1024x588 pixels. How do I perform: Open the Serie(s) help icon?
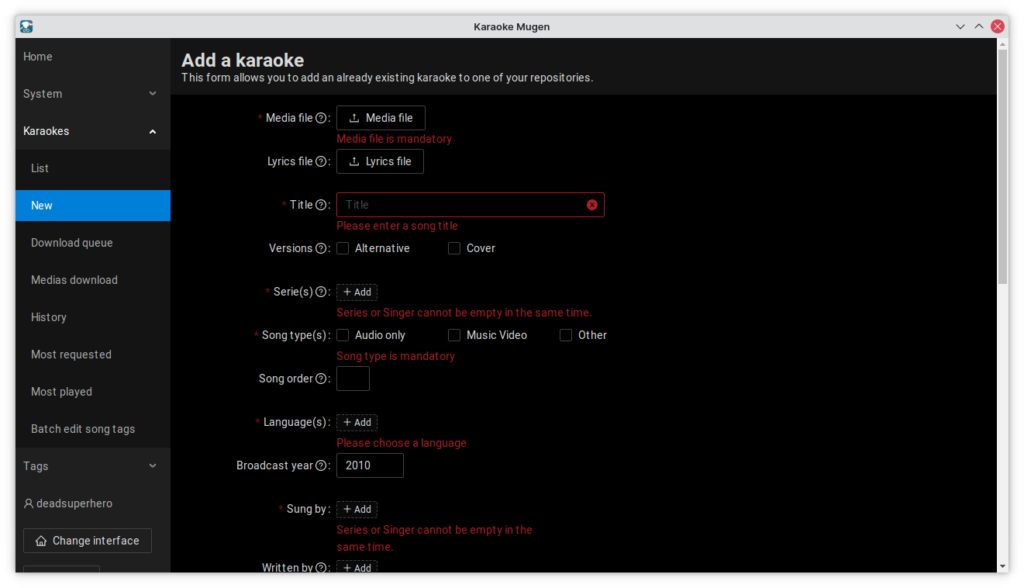click(321, 292)
